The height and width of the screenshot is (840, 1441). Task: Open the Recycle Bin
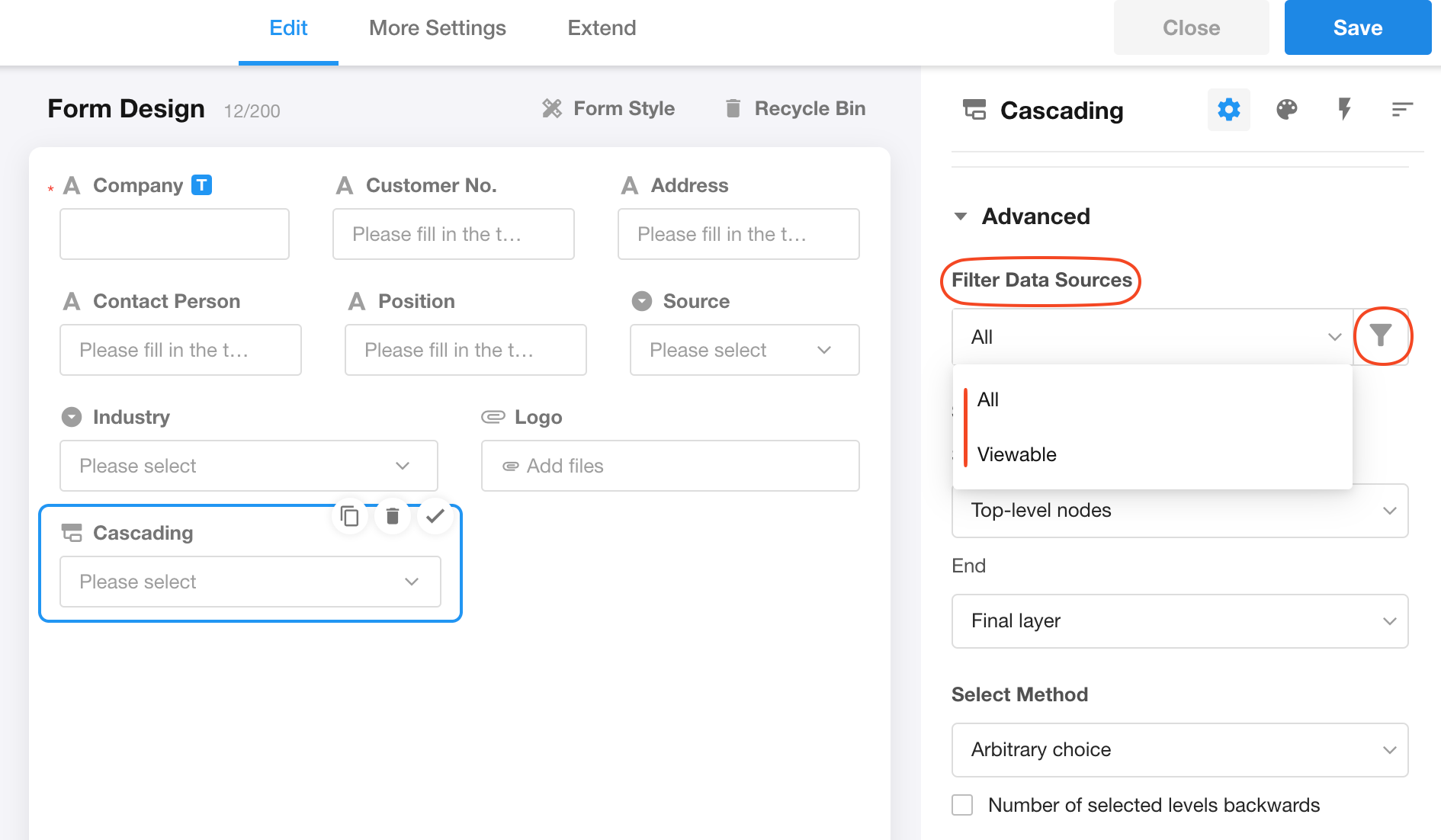coord(795,108)
